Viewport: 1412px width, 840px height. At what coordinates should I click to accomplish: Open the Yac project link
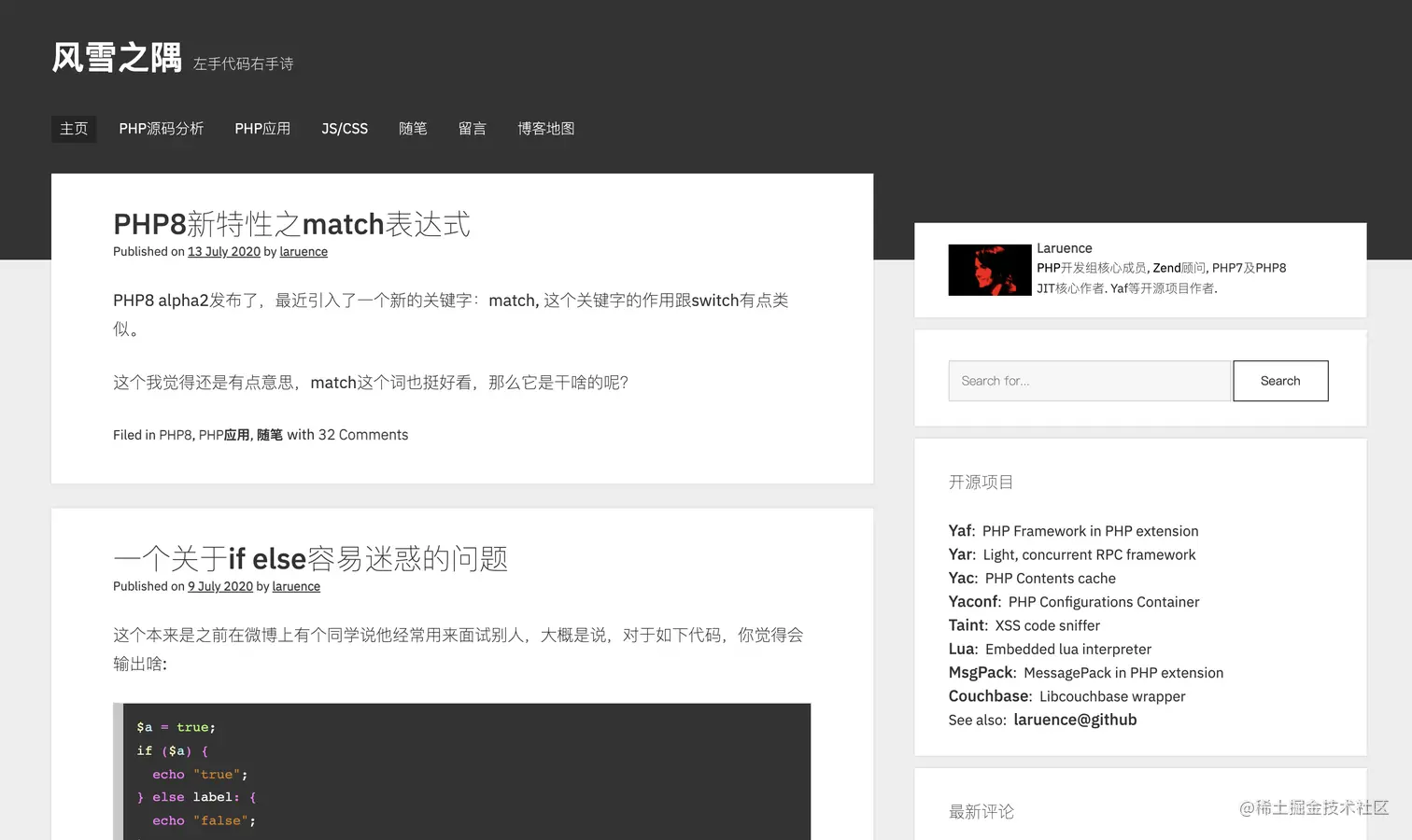coord(961,578)
